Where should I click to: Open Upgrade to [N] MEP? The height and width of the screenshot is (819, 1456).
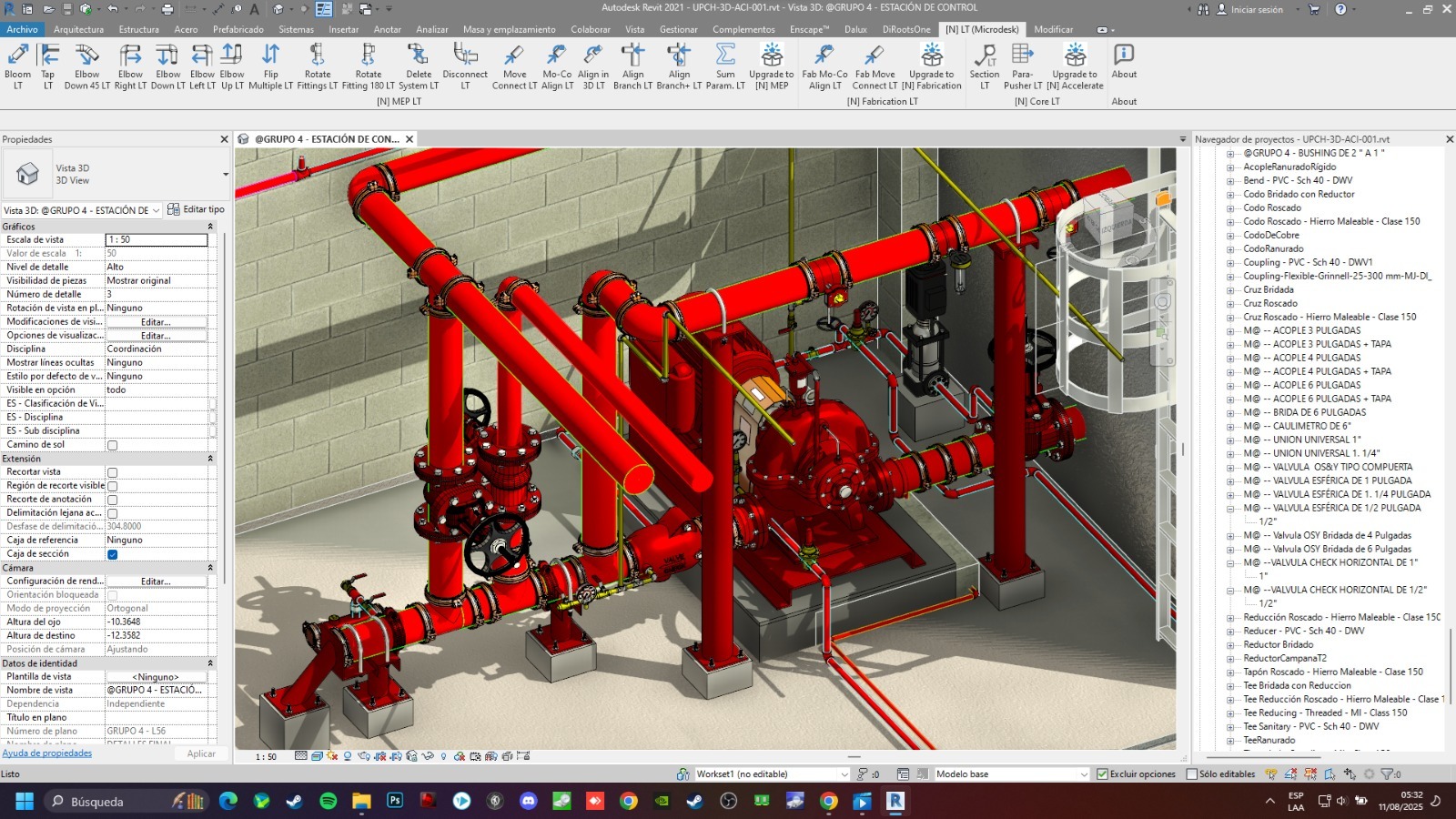click(x=771, y=66)
